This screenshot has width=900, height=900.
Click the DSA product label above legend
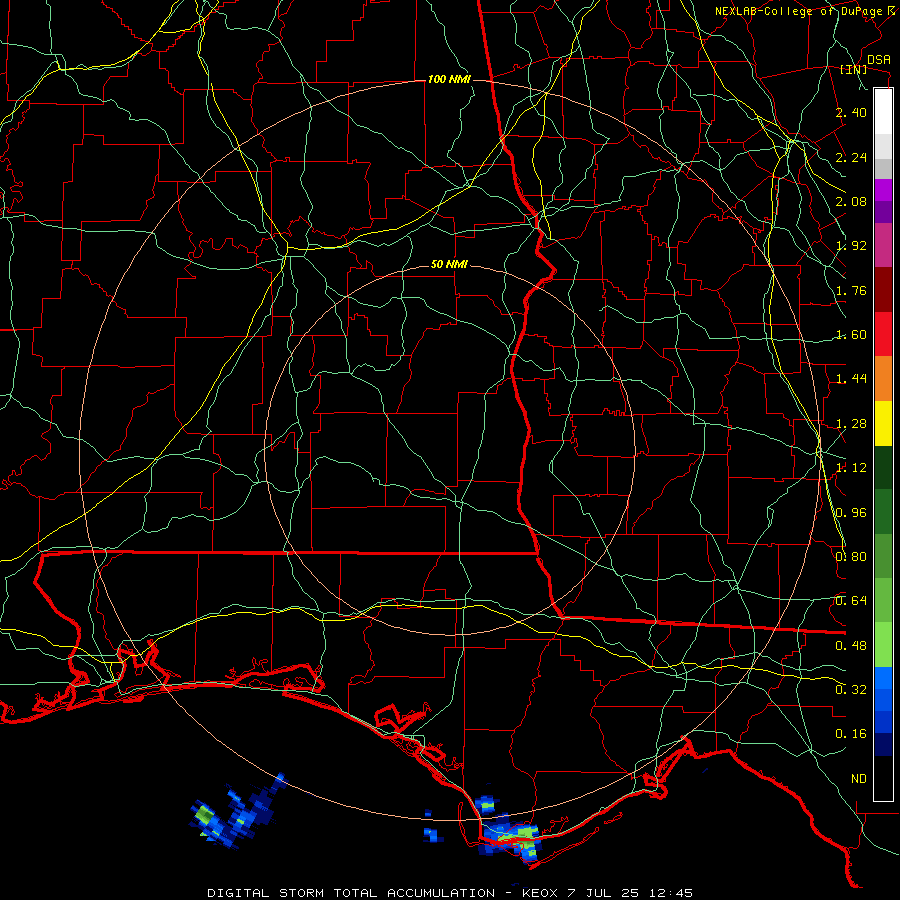(x=878, y=59)
